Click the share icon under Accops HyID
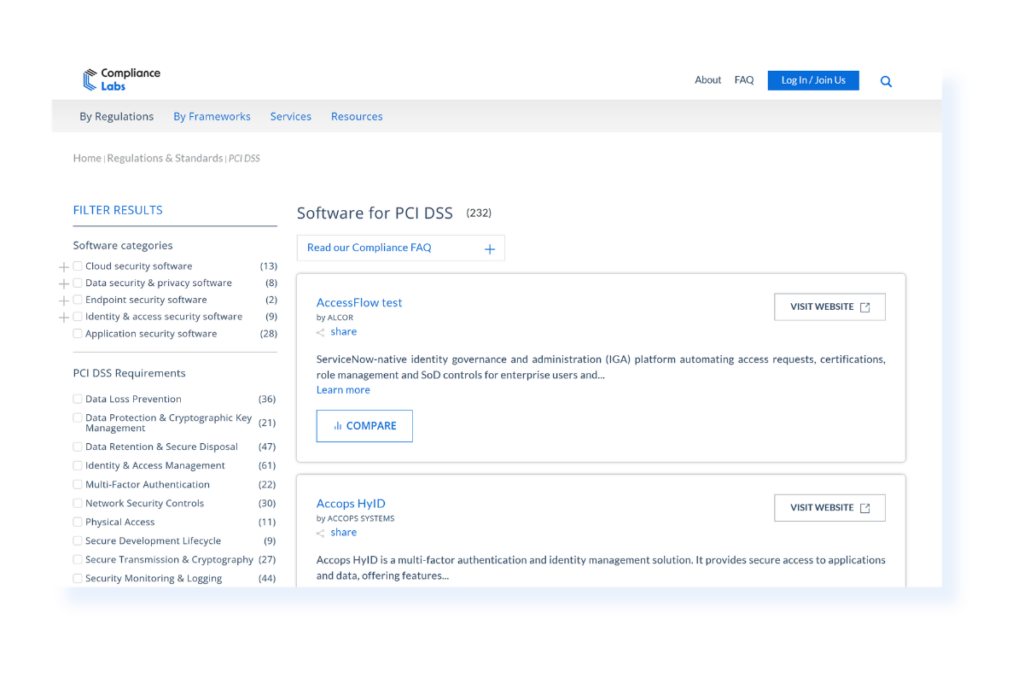The width and height of the screenshot is (1024, 683). click(321, 533)
